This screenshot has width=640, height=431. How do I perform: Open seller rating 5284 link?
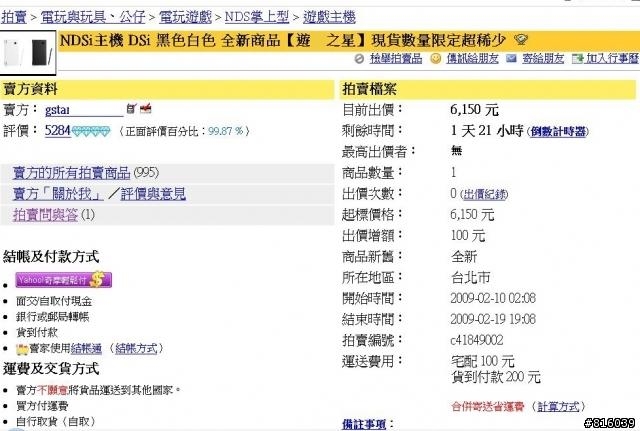[x=58, y=131]
